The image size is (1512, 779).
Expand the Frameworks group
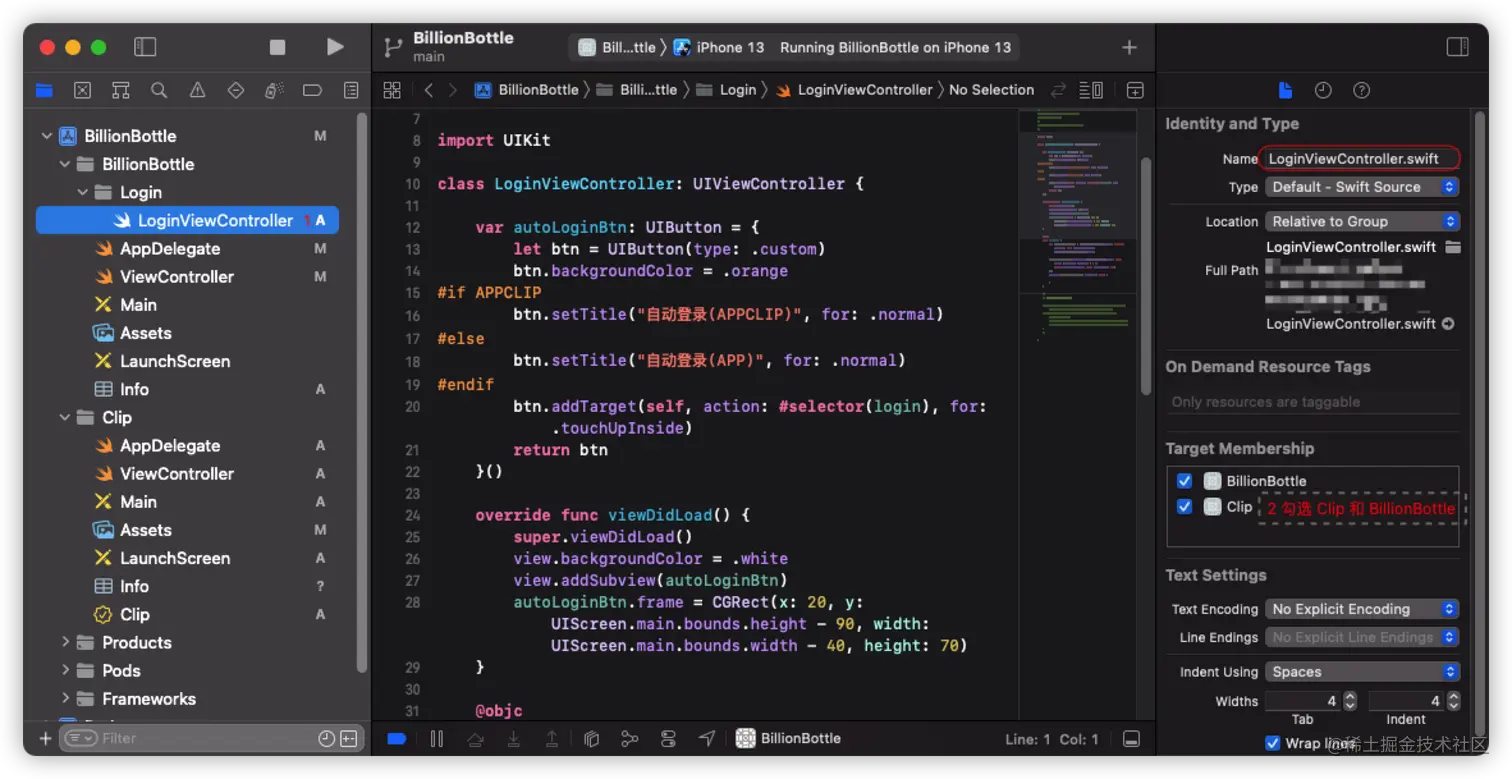tap(65, 699)
